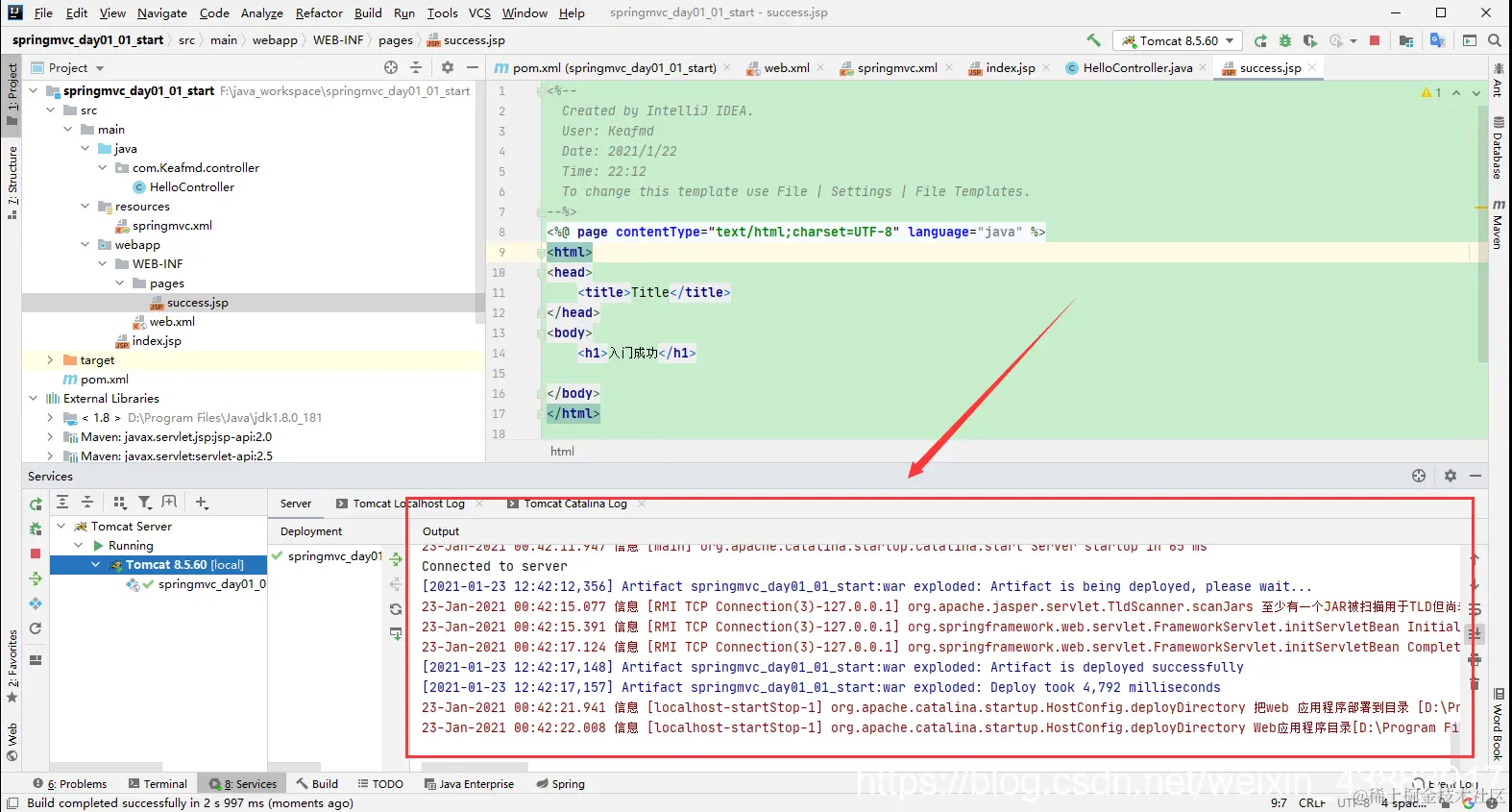Expand the target folder in Project tree
The image size is (1512, 812).
[51, 360]
